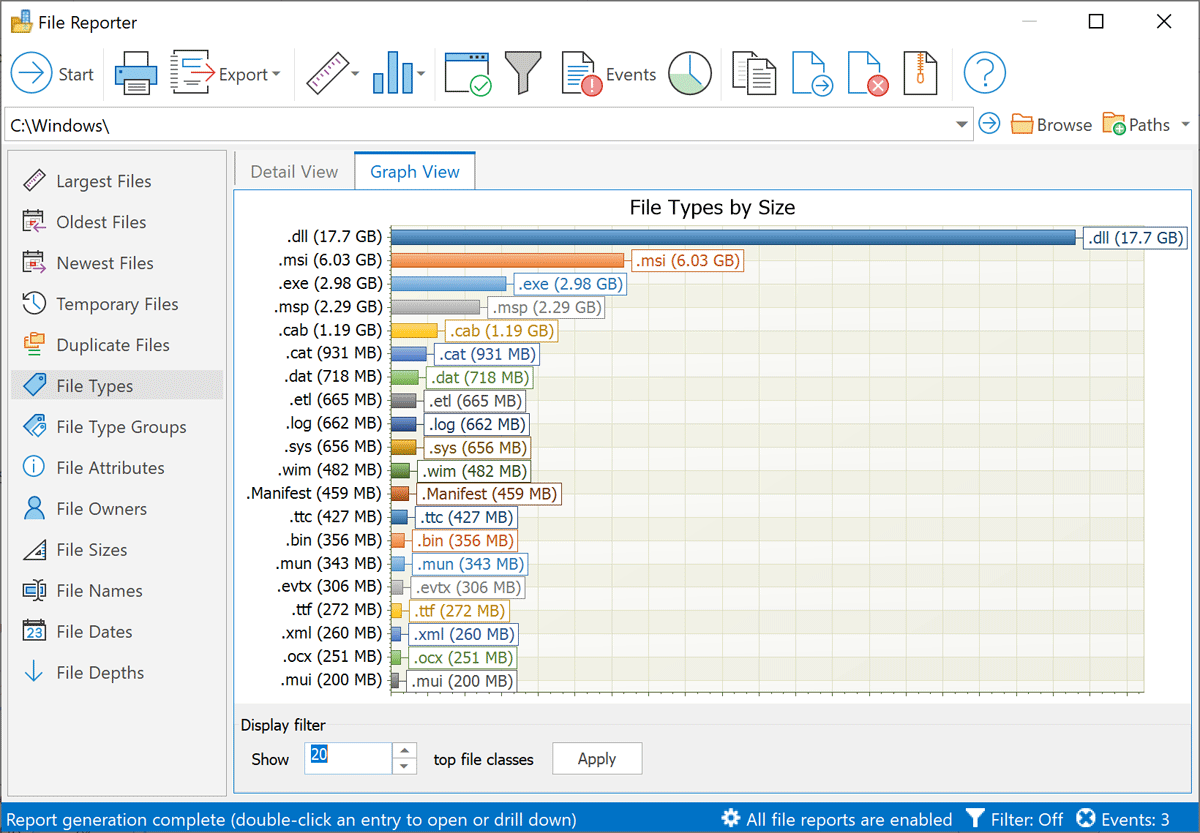Viewport: 1200px width, 833px height.
Task: Select Duplicate Files report
Action: pyautogui.click(x=116, y=345)
